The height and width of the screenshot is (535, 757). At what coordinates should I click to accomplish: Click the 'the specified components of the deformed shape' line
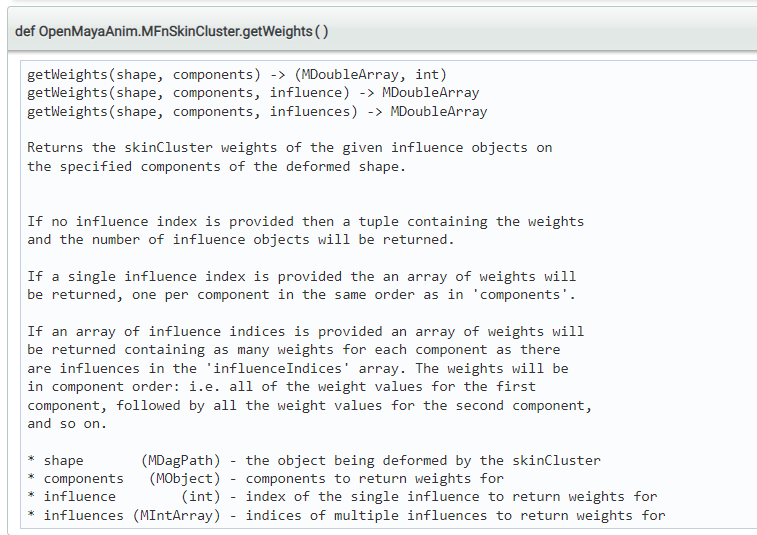216,166
